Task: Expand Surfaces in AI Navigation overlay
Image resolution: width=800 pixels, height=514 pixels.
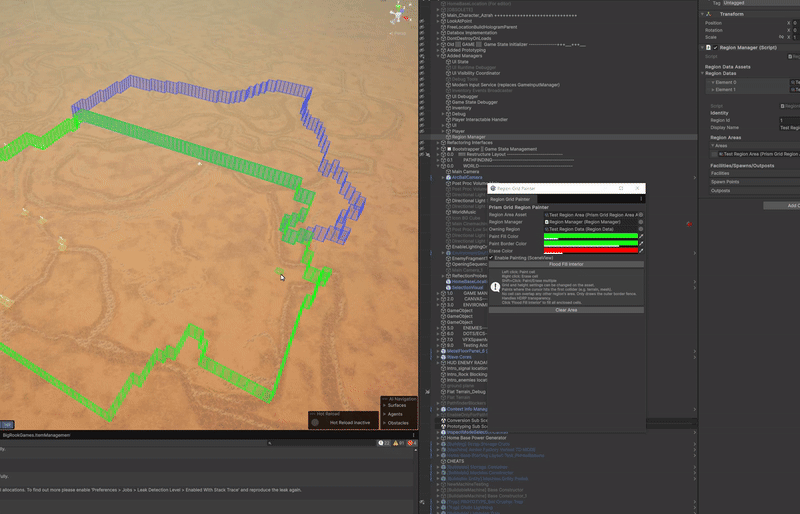Action: 385,405
